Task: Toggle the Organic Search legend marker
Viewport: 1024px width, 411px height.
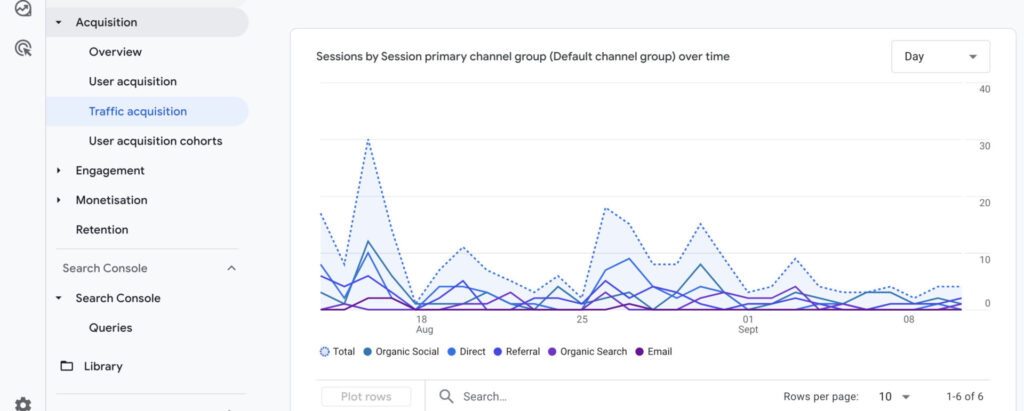Action: point(553,352)
